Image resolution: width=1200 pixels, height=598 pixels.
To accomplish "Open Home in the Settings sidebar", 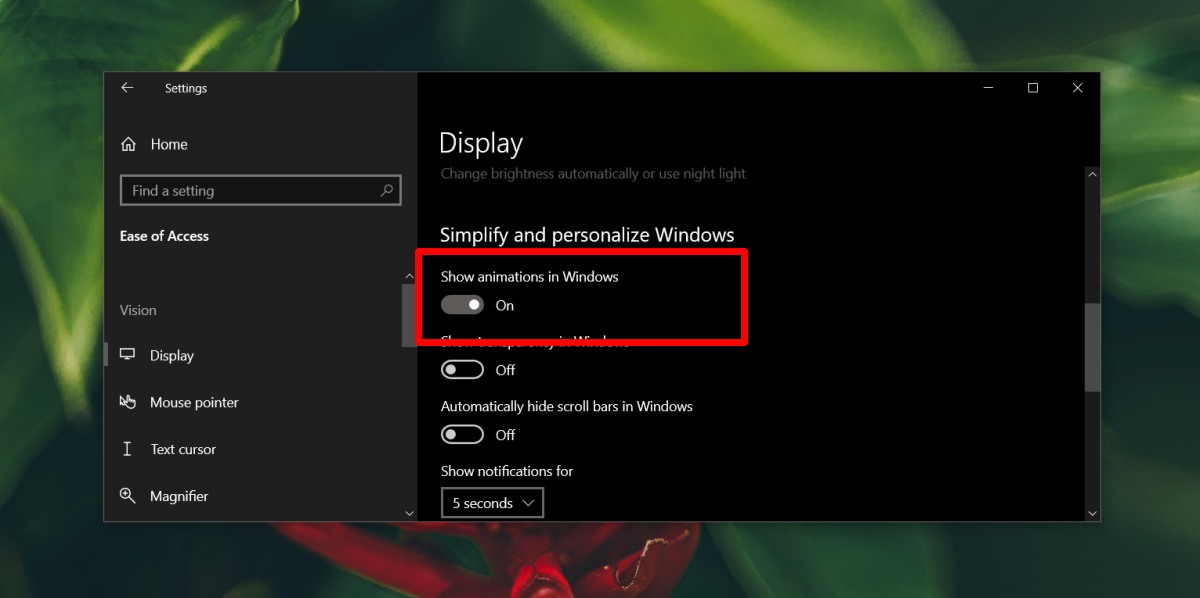I will (169, 144).
